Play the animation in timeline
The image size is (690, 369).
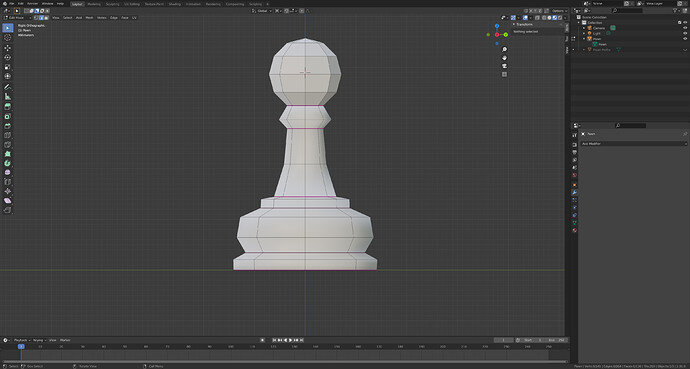tap(290, 340)
